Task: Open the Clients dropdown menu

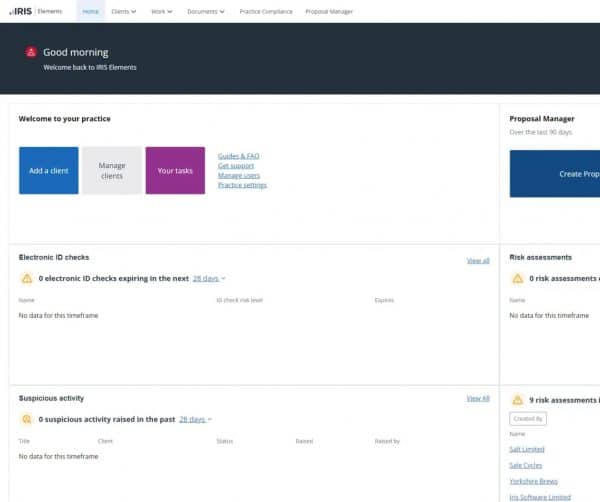Action: (x=124, y=11)
